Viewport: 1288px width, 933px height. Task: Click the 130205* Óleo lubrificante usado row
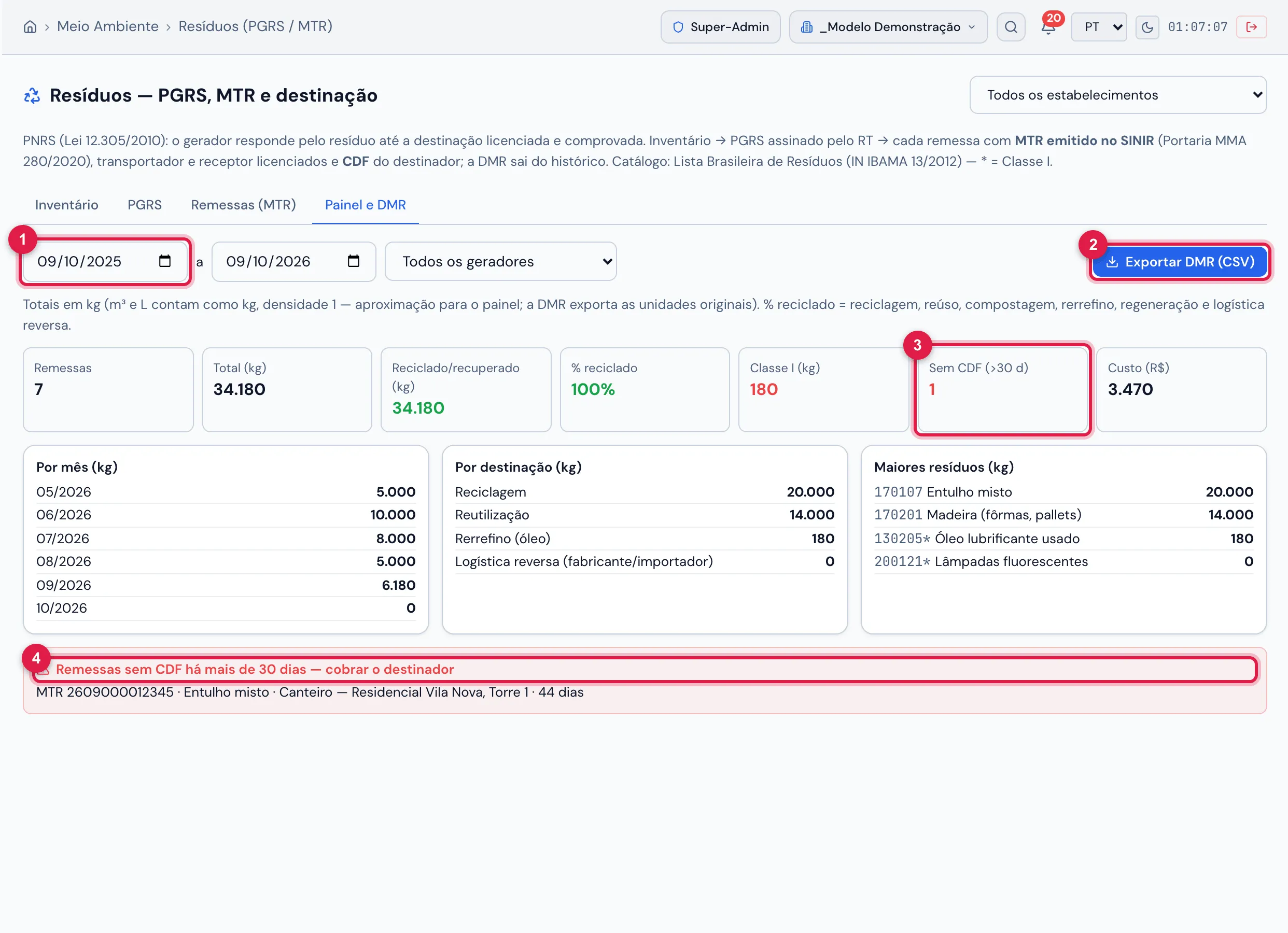[1063, 539]
